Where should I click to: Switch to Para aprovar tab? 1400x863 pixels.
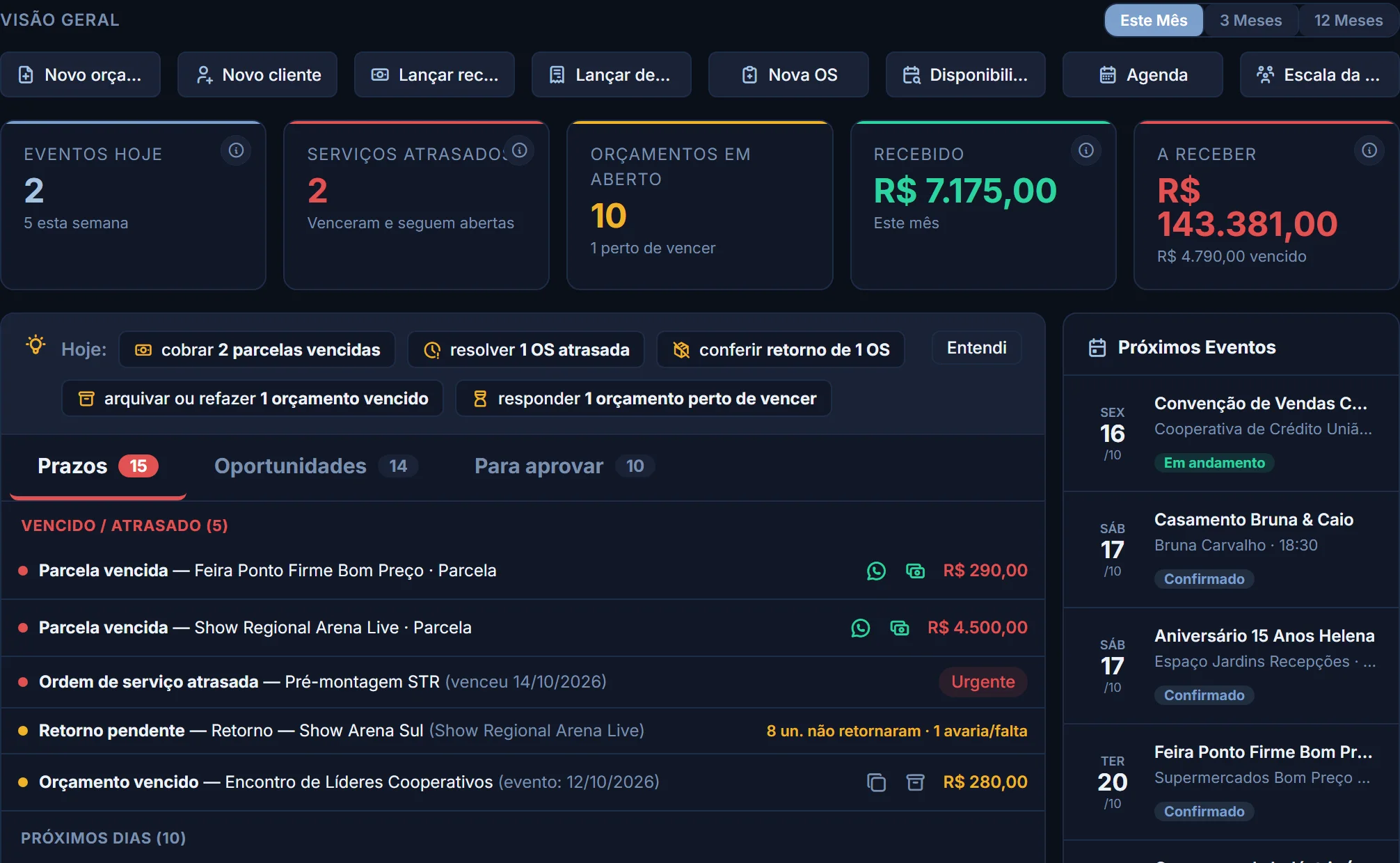(x=564, y=466)
